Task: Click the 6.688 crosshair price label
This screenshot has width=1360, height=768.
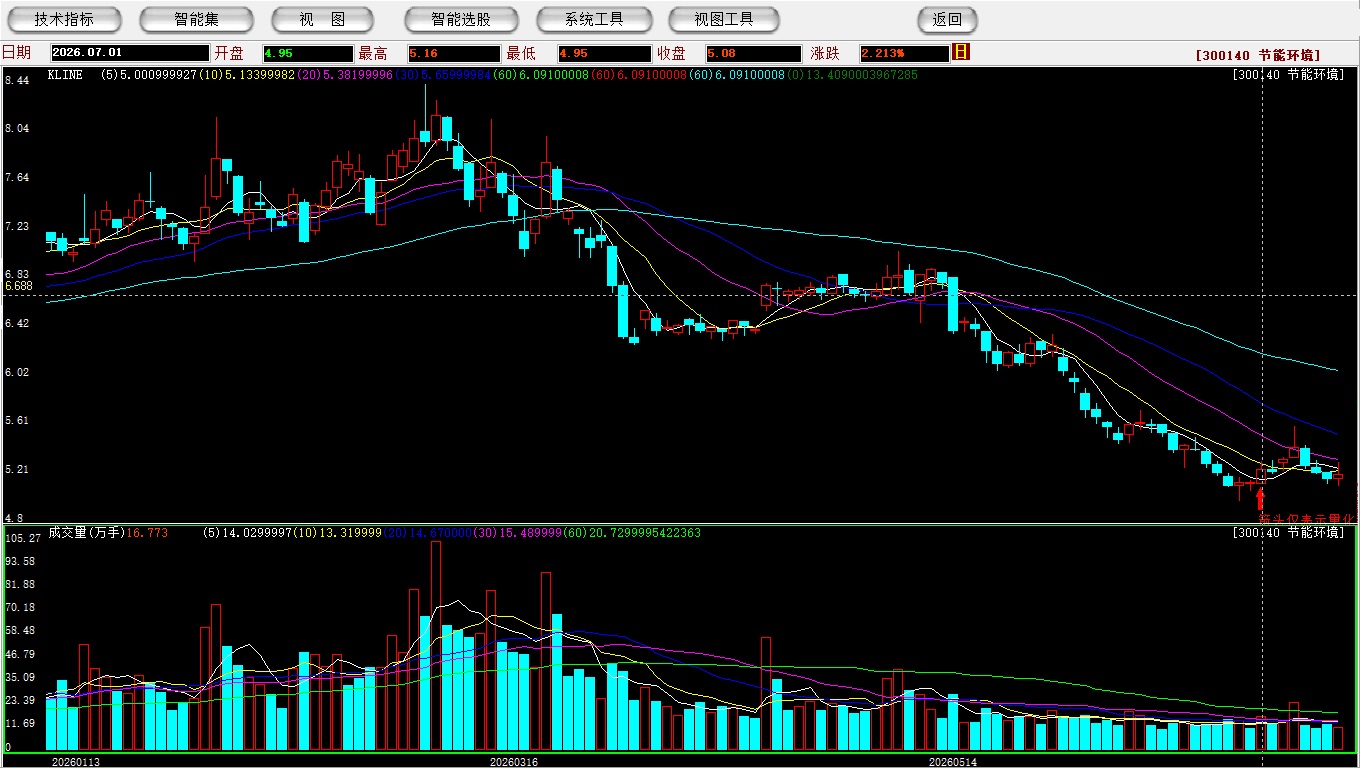Action: click(x=18, y=286)
